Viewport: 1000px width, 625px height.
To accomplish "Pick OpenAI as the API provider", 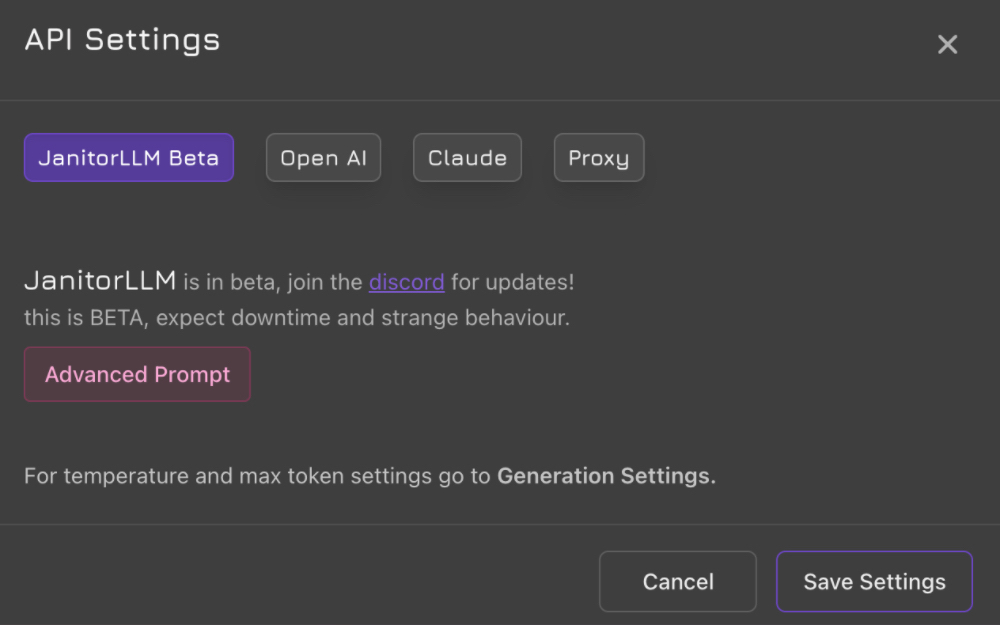I will (323, 158).
